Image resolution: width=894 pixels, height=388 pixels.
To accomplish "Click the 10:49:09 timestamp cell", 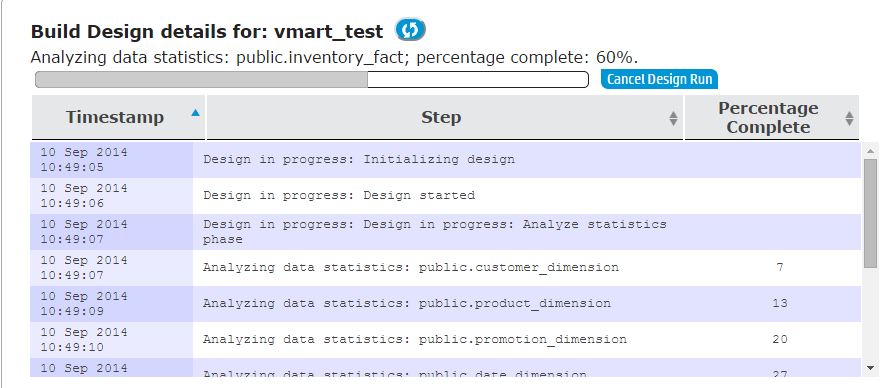I will (x=112, y=304).
